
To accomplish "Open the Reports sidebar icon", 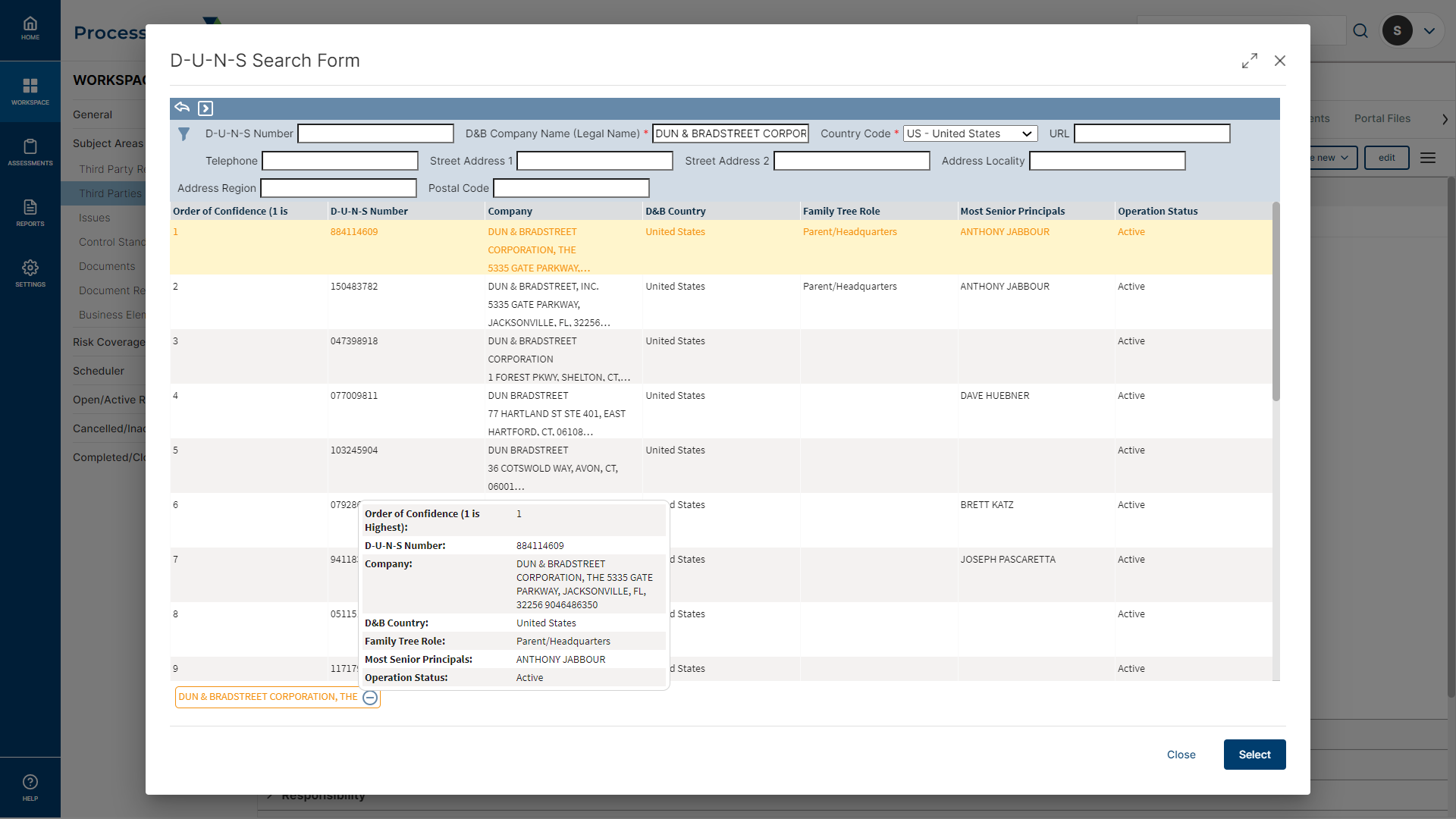I will (x=30, y=213).
